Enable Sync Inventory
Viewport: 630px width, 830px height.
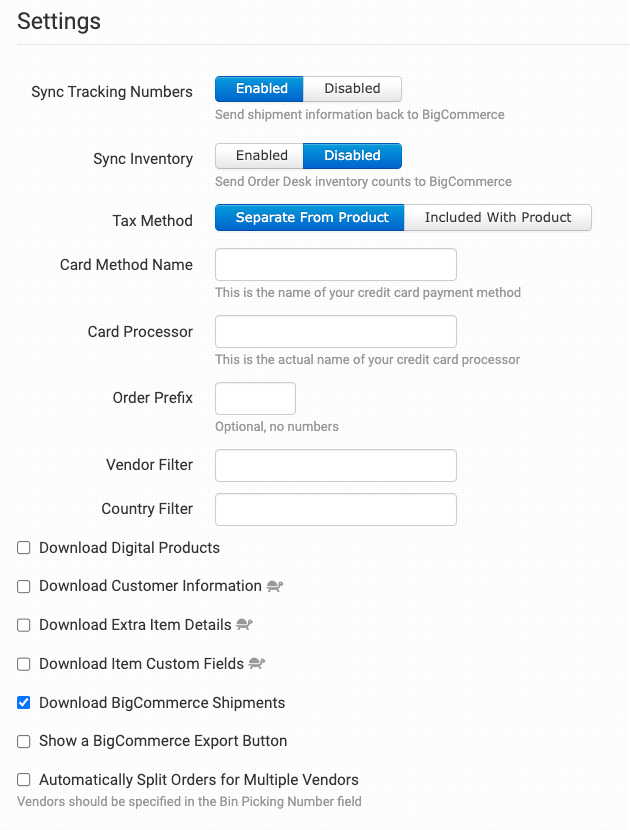[260, 156]
